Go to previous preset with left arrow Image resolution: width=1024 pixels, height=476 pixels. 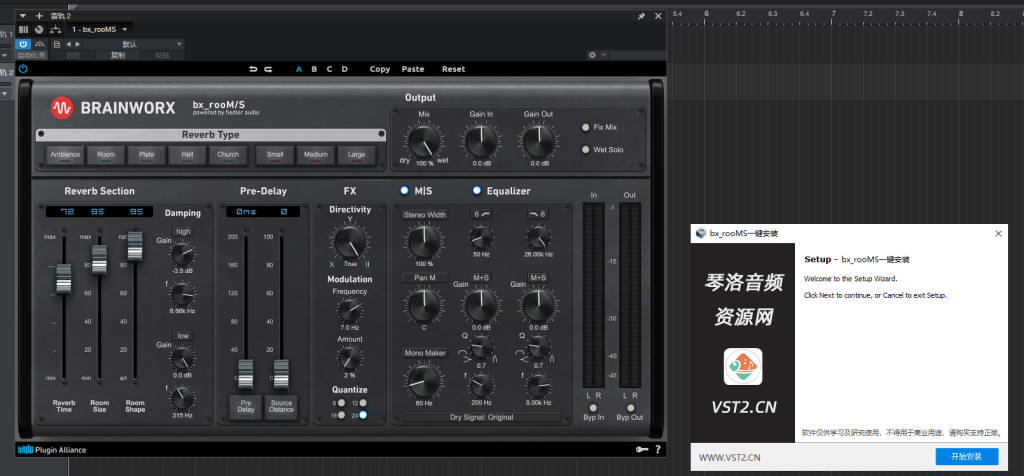68,44
